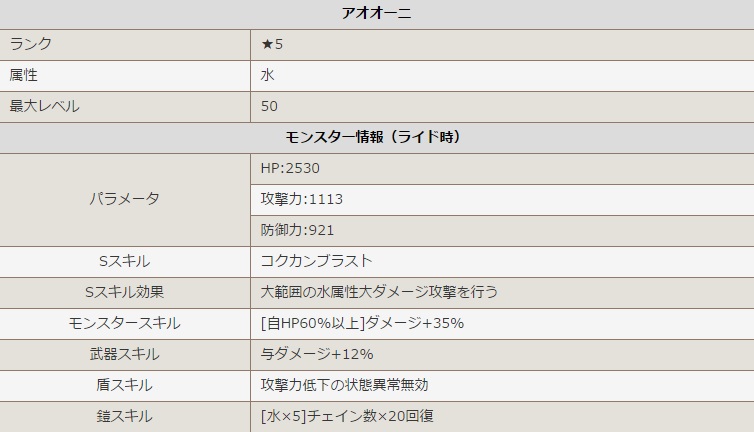This screenshot has width=754, height=432.
Task: Select the ランク label cell
Action: (x=30, y=44)
